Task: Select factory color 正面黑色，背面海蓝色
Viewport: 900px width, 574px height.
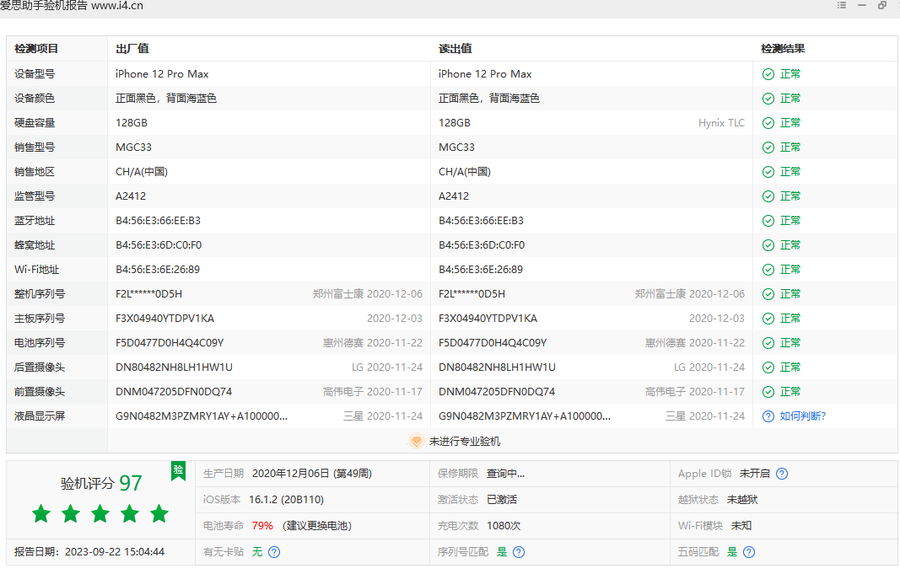Action: [x=166, y=99]
